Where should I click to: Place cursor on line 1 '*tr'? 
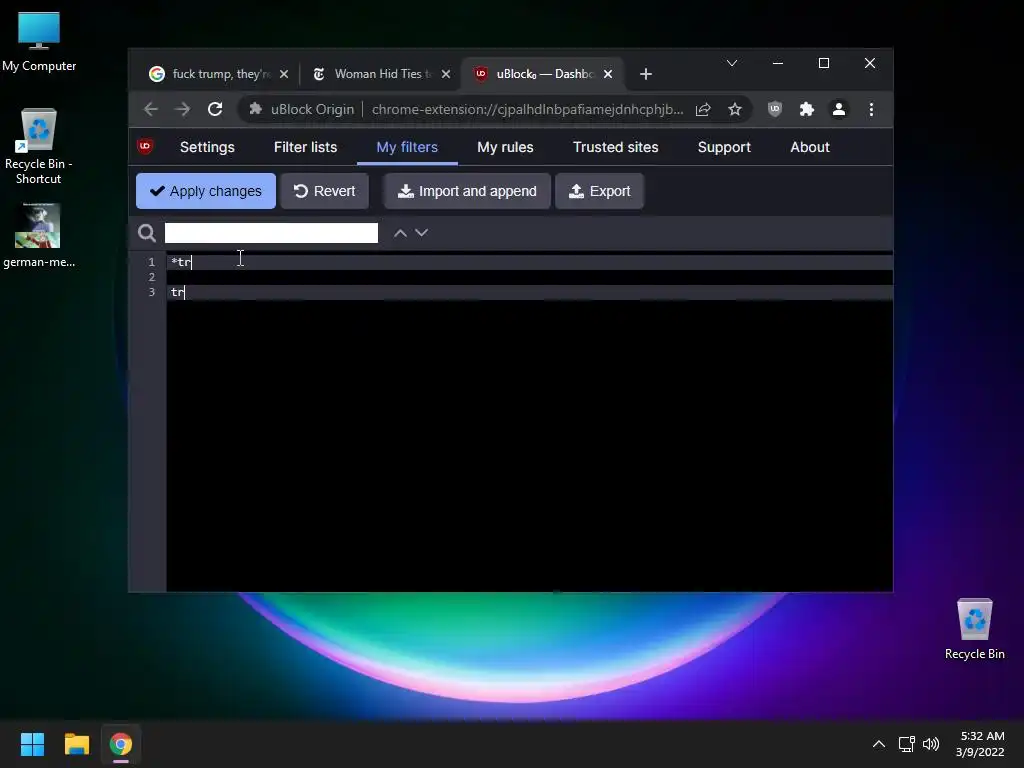(x=182, y=262)
